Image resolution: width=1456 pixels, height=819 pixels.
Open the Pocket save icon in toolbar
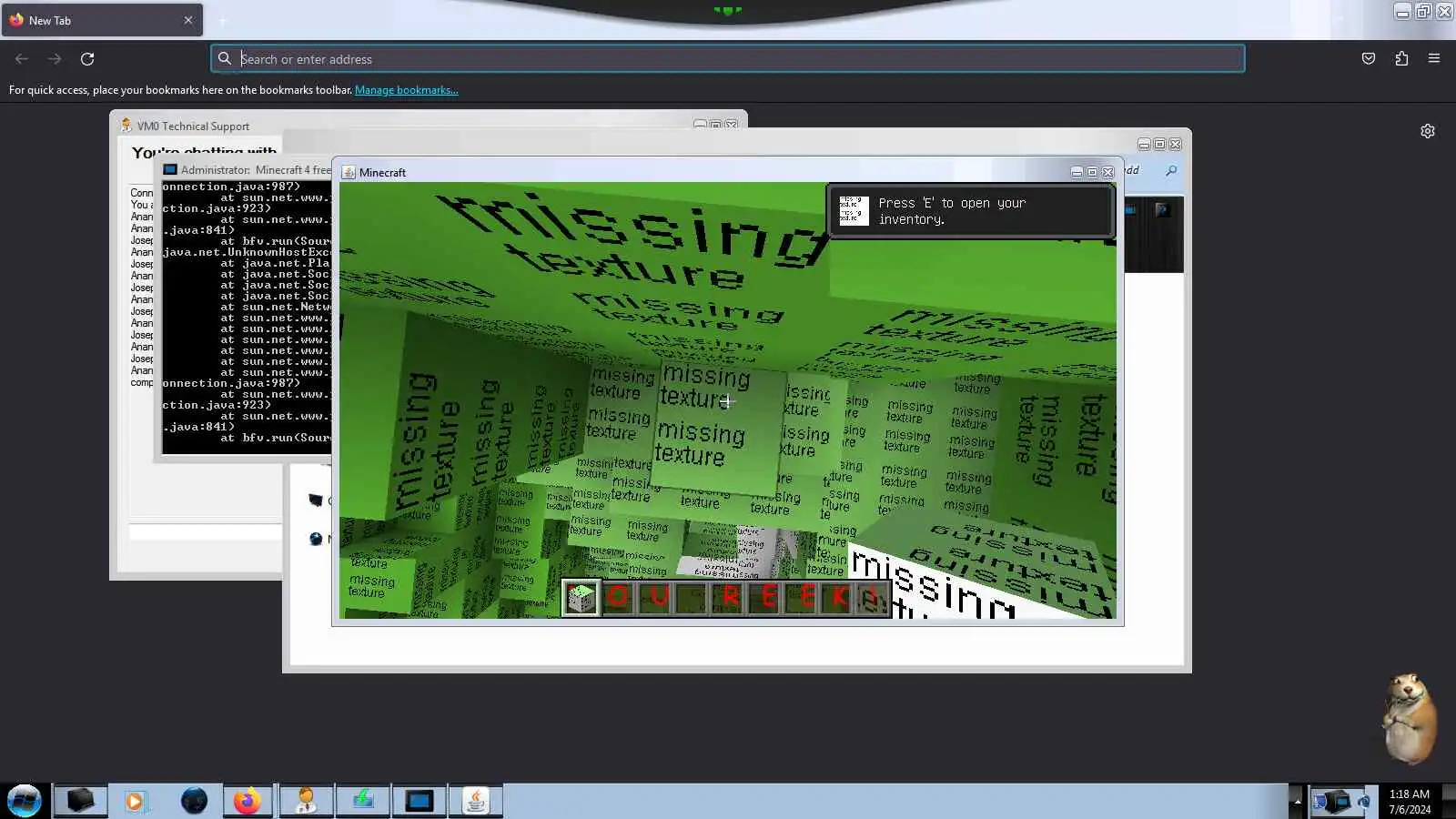coord(1369,59)
